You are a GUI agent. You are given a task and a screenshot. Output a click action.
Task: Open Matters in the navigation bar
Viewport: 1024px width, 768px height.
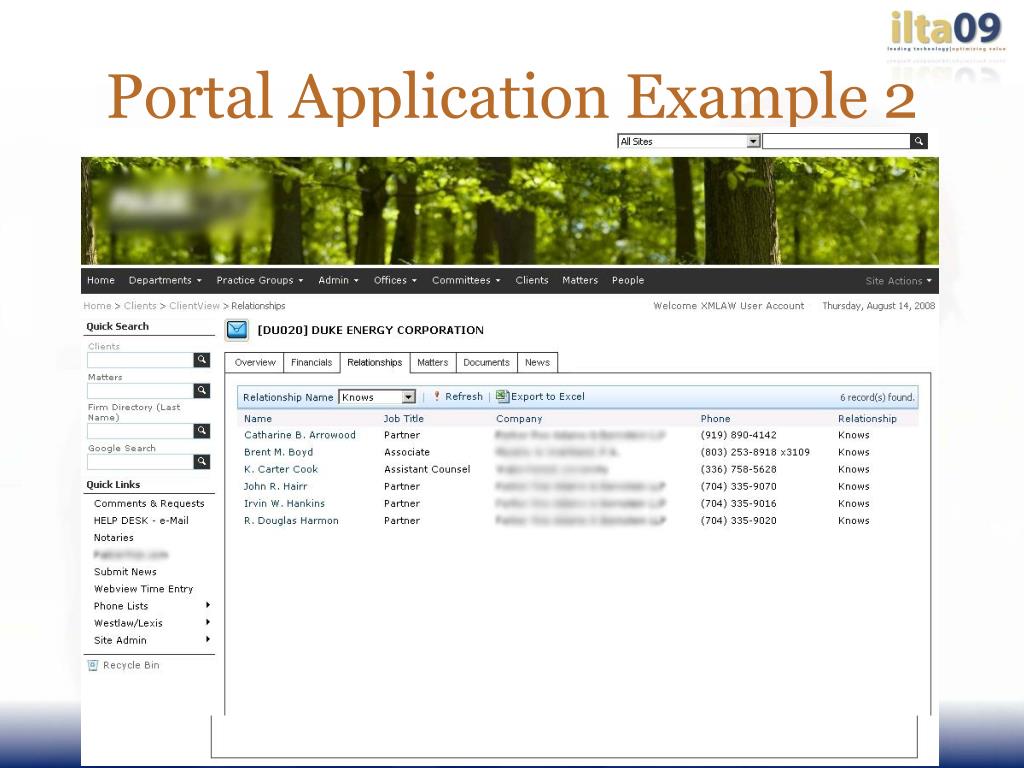[x=580, y=280]
